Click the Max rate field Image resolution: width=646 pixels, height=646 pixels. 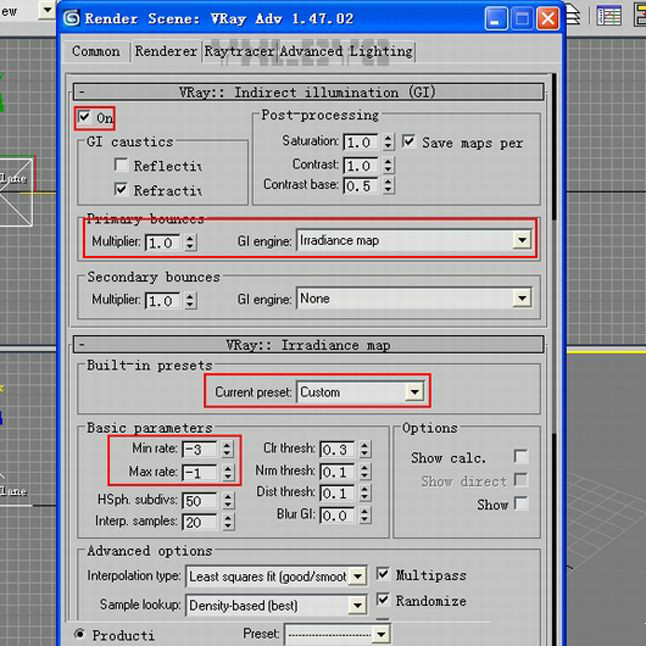coord(199,472)
